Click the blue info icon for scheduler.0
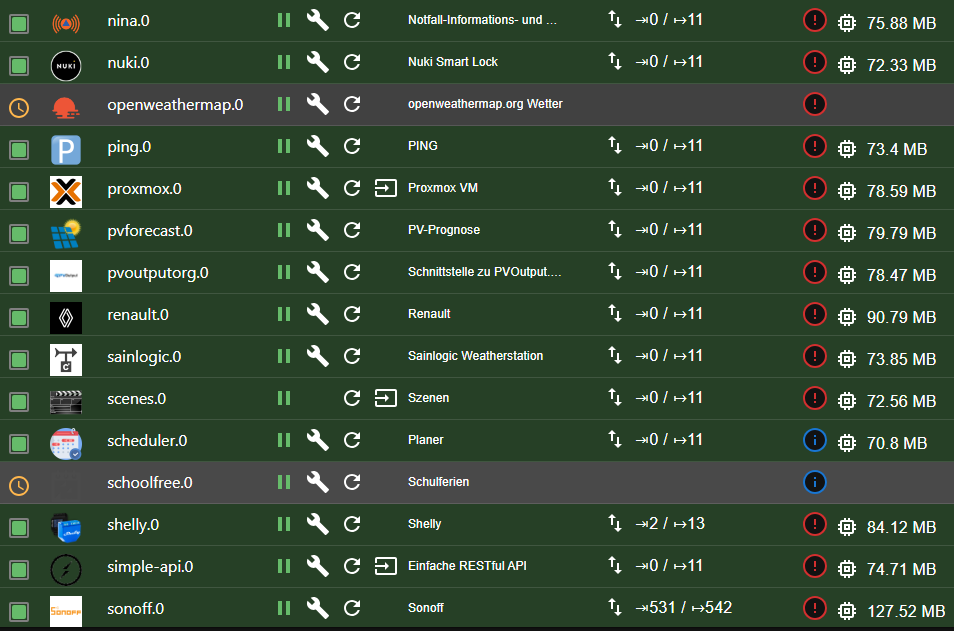Screen dimensions: 954x631 [x=815, y=440]
